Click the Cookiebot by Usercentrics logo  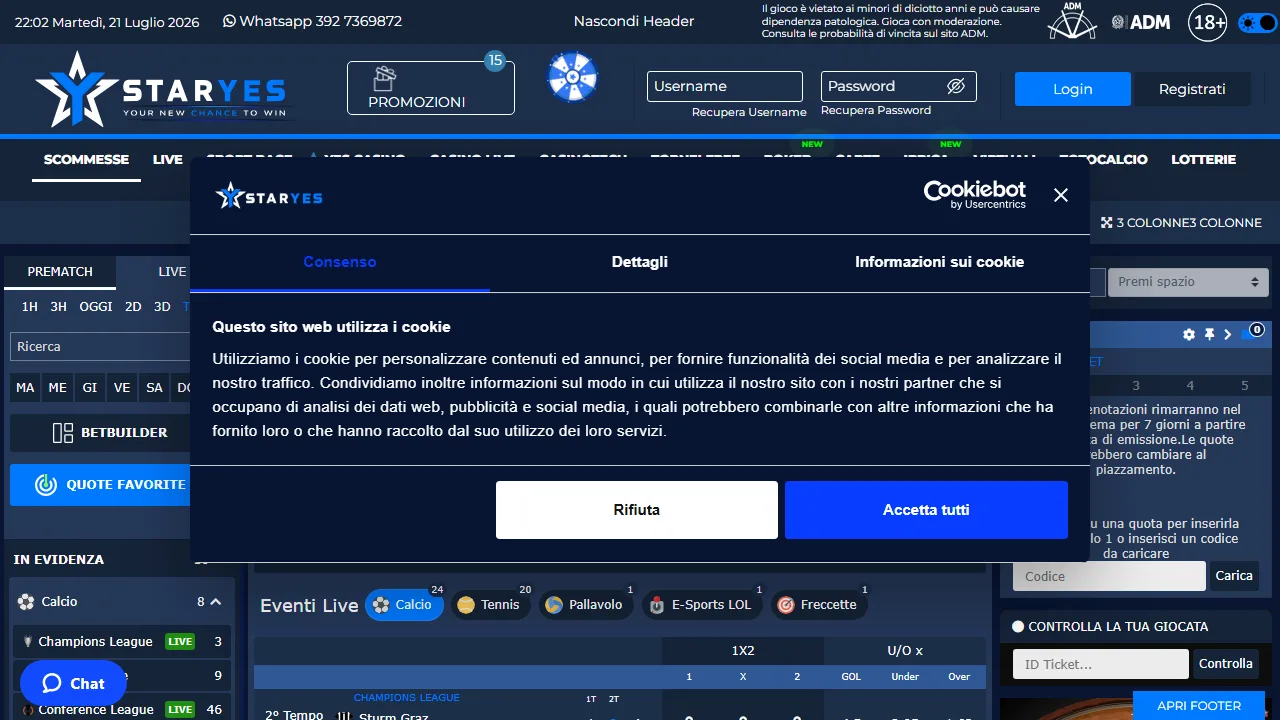975,194
